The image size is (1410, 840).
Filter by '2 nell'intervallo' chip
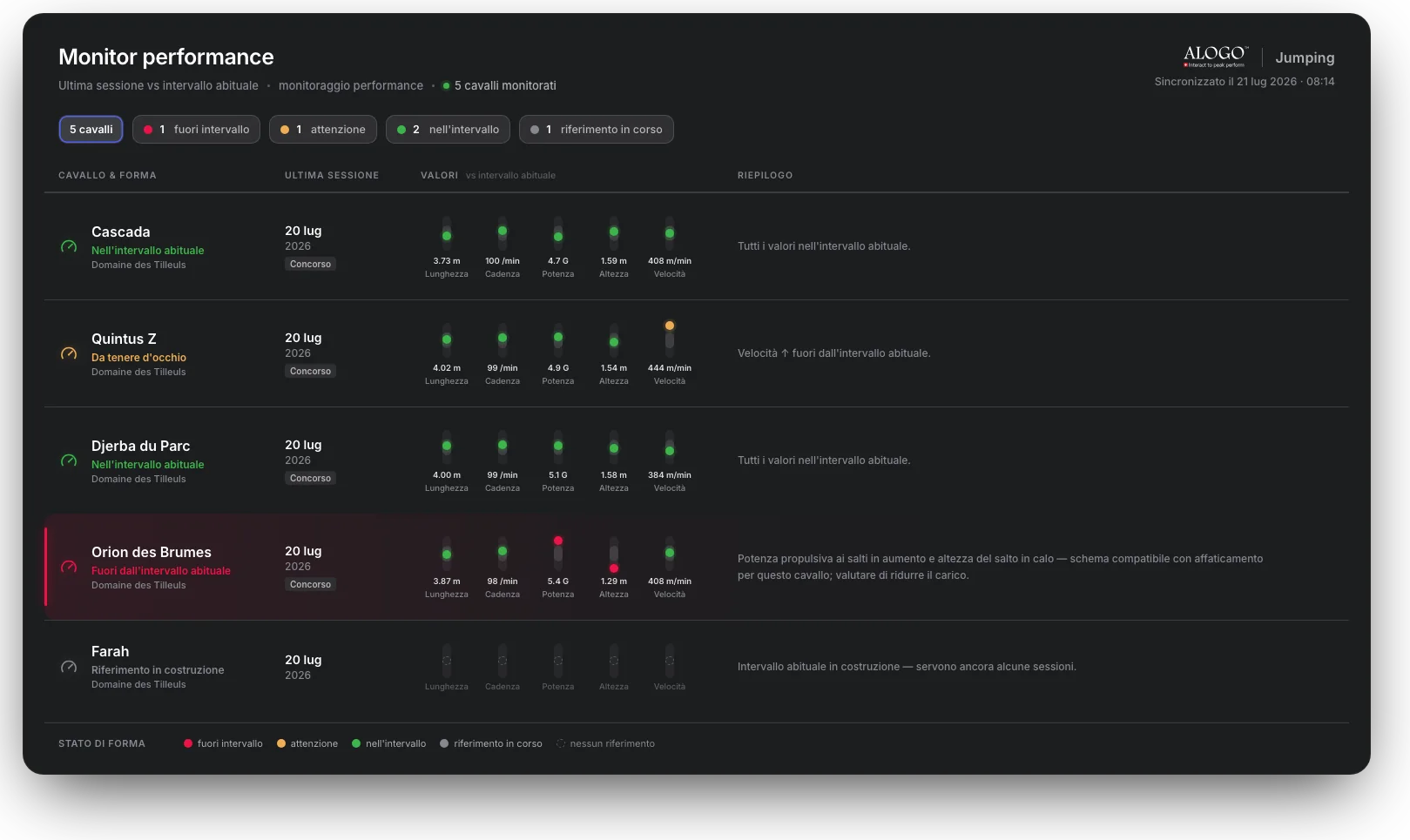pos(448,130)
